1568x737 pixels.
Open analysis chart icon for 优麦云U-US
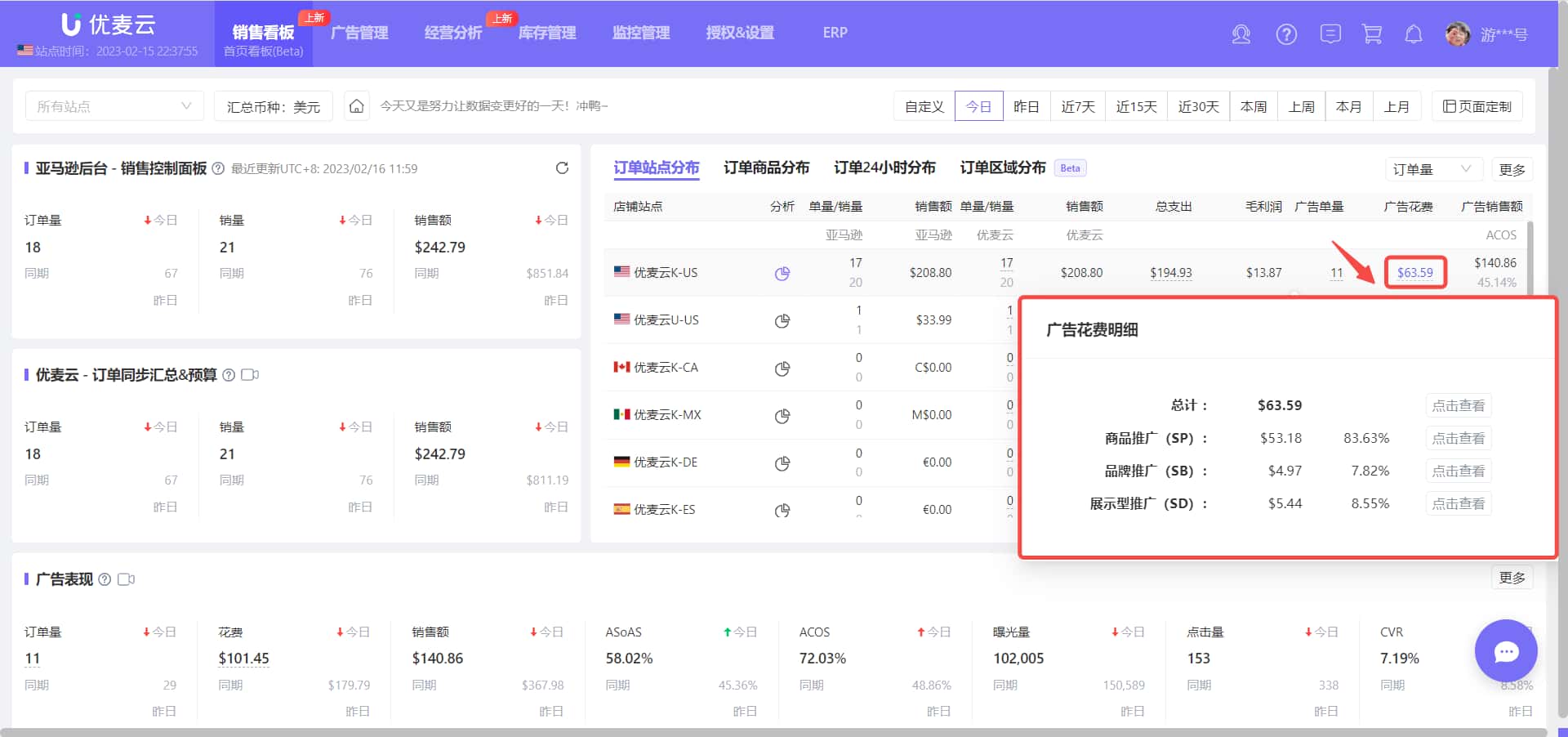[x=782, y=320]
